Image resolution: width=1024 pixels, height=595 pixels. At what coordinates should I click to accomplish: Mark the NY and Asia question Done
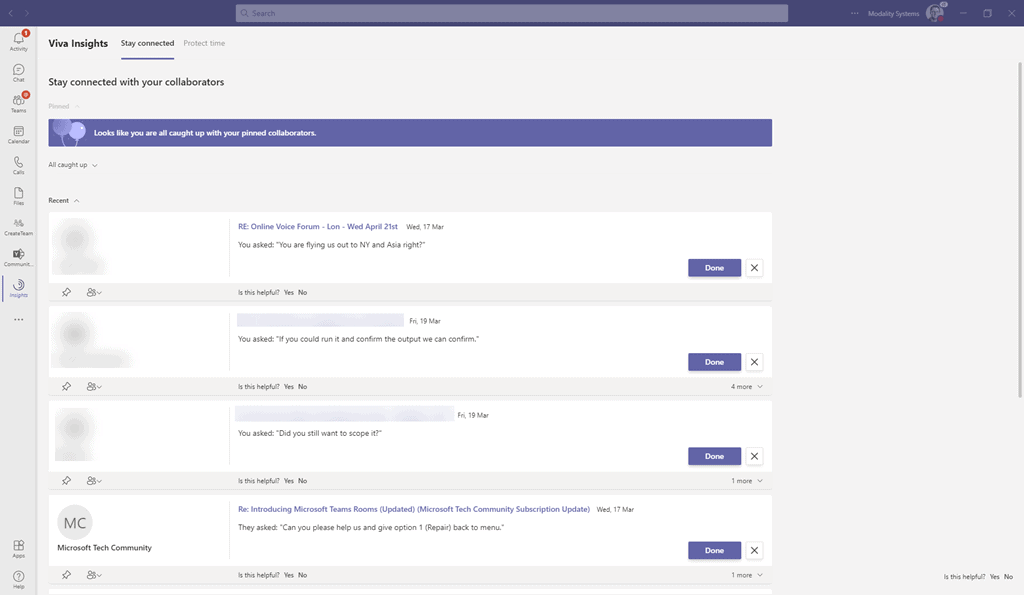714,268
